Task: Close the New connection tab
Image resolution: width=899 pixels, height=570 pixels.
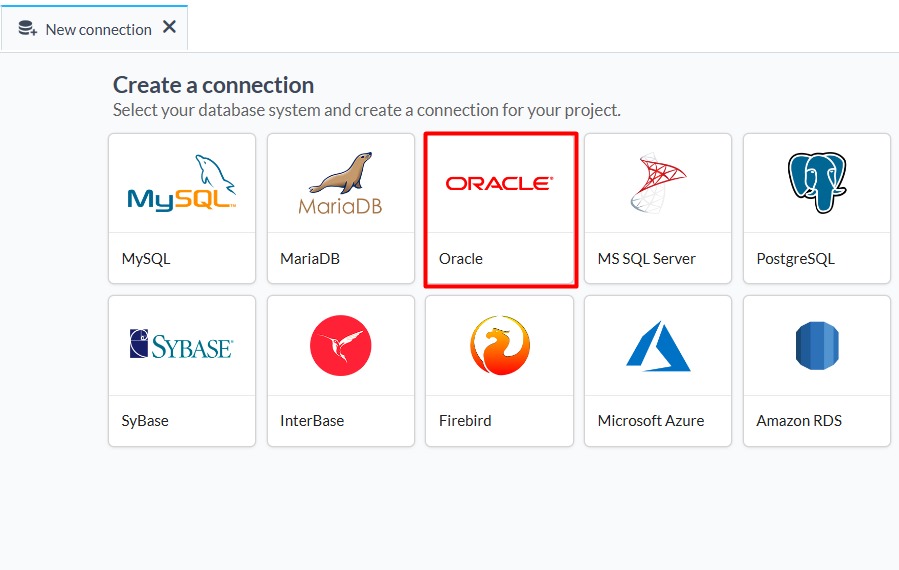Action: [x=169, y=27]
